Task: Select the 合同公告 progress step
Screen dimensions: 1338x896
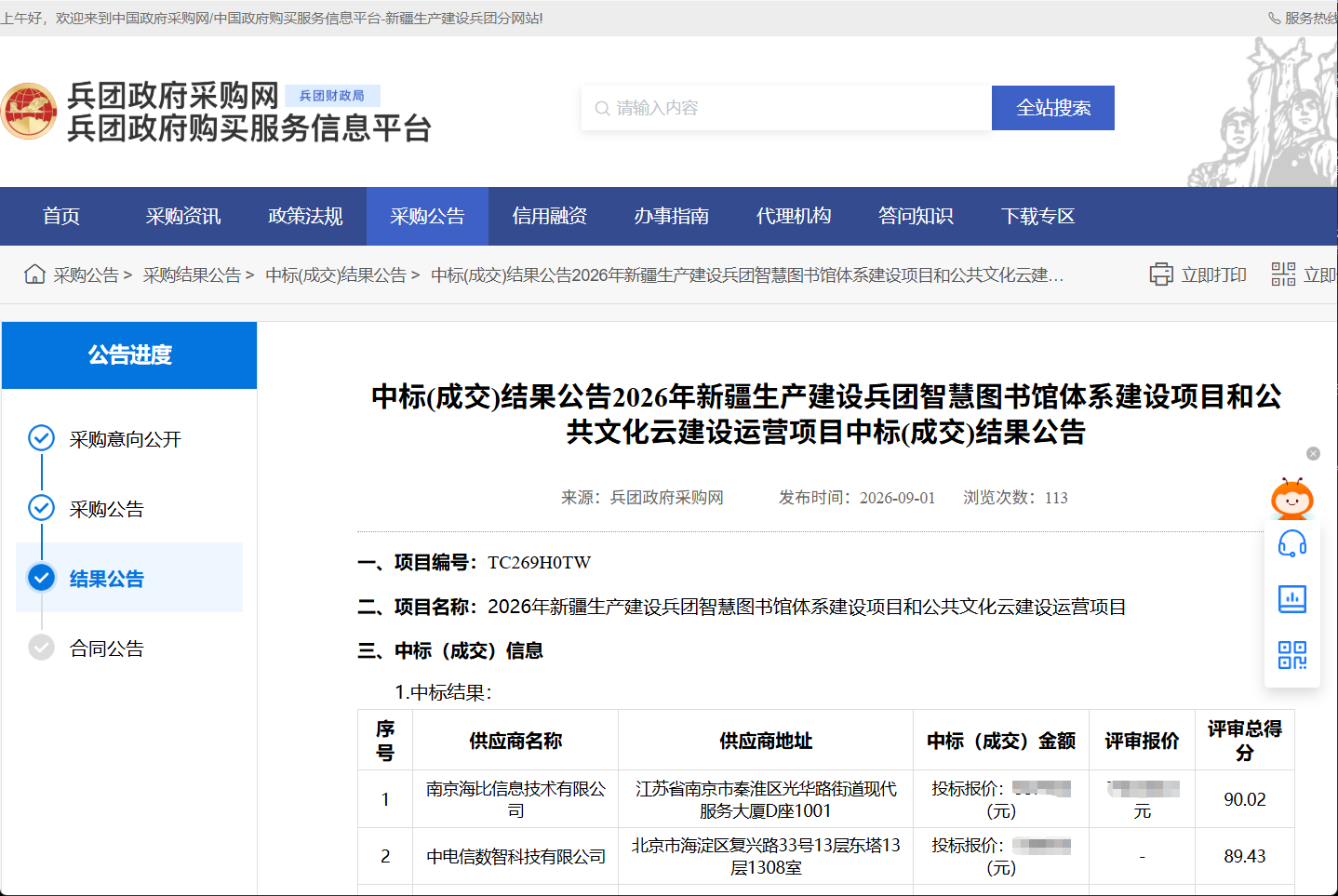Action: pos(106,649)
